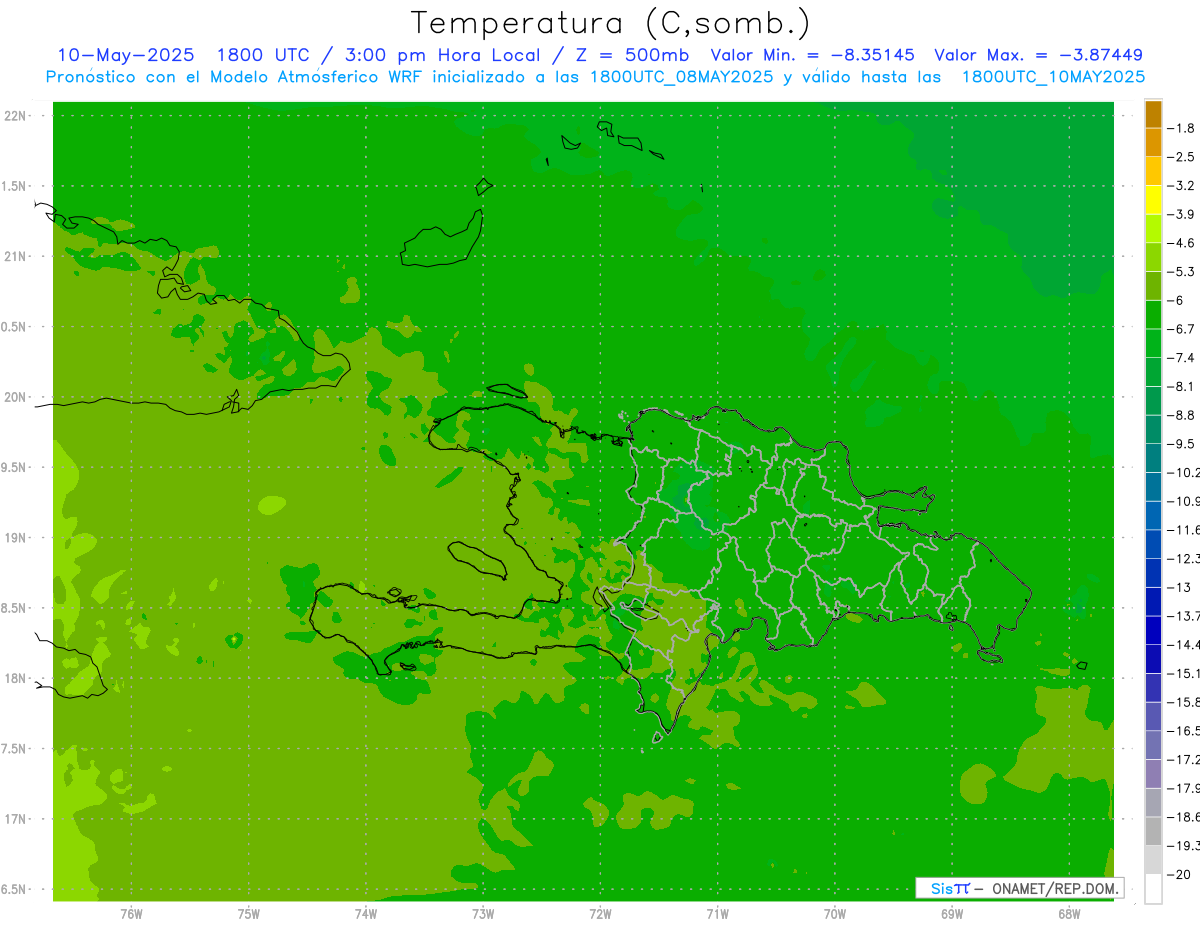This screenshot has height=927, width=1200.
Task: Click the "22N" latitude label
Action: [15, 116]
